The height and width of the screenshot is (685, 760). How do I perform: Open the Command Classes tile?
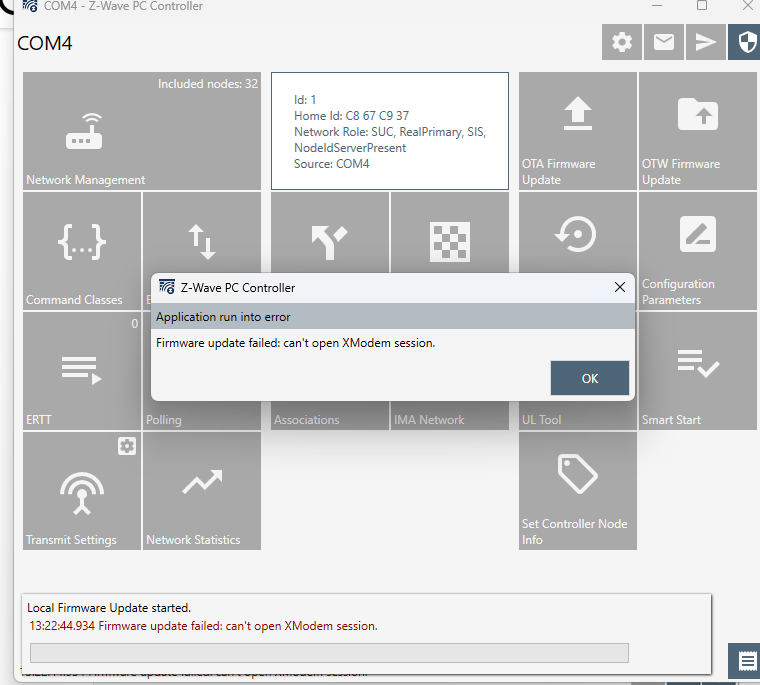click(x=81, y=249)
